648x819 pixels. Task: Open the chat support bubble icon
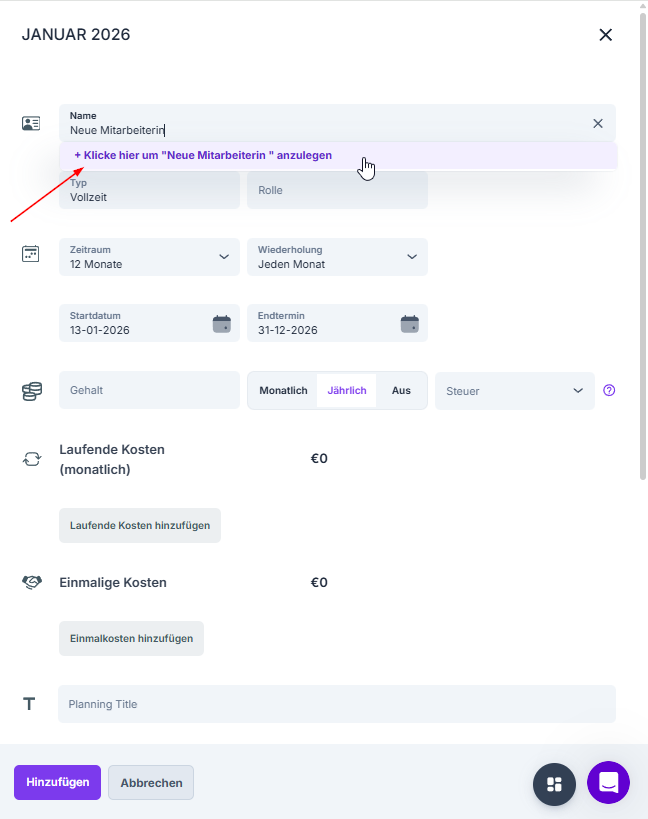click(608, 783)
